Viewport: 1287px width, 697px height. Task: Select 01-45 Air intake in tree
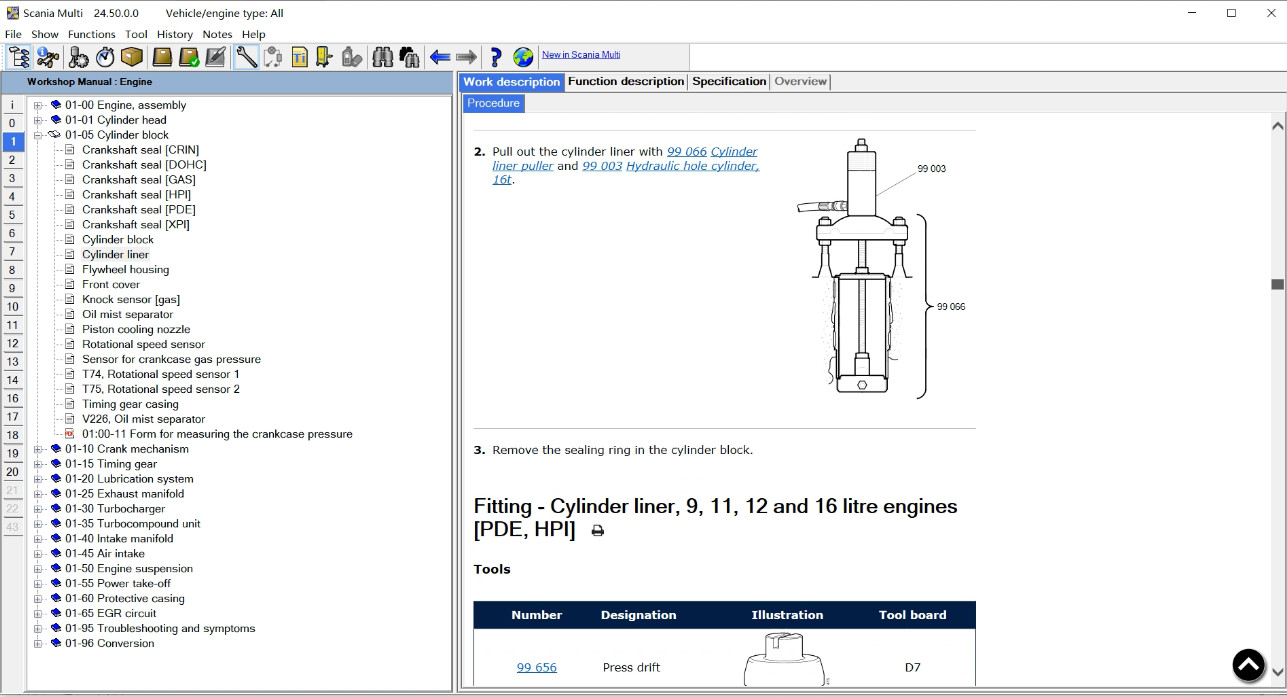[x=105, y=554]
